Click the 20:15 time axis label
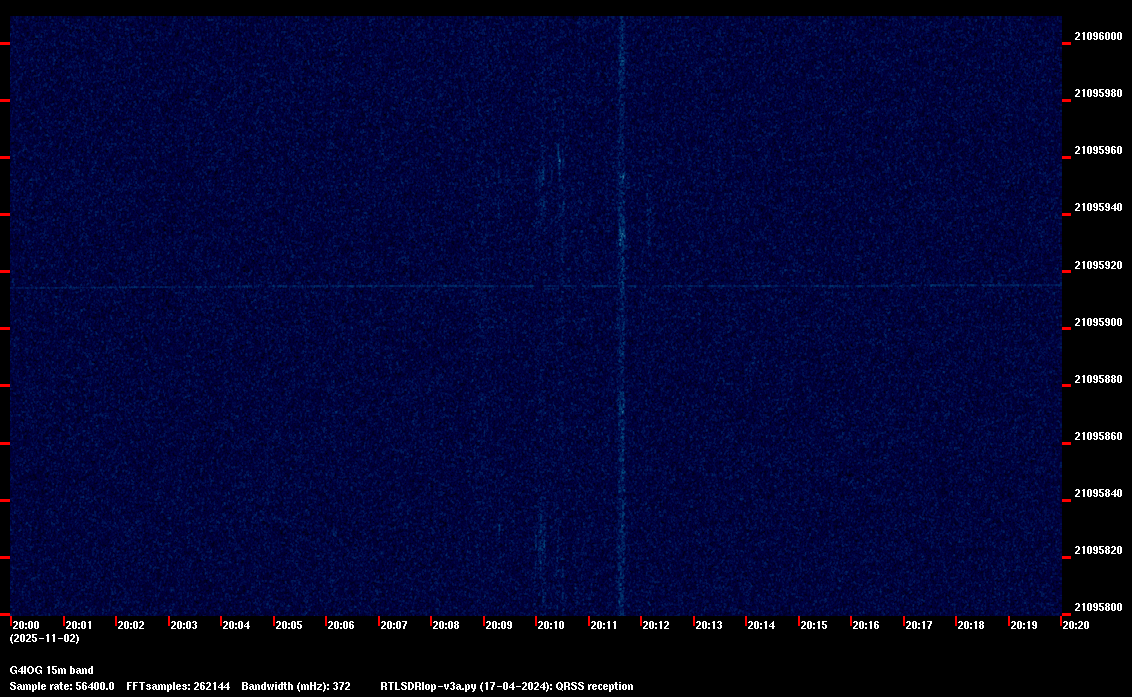The image size is (1132, 697). [814, 625]
